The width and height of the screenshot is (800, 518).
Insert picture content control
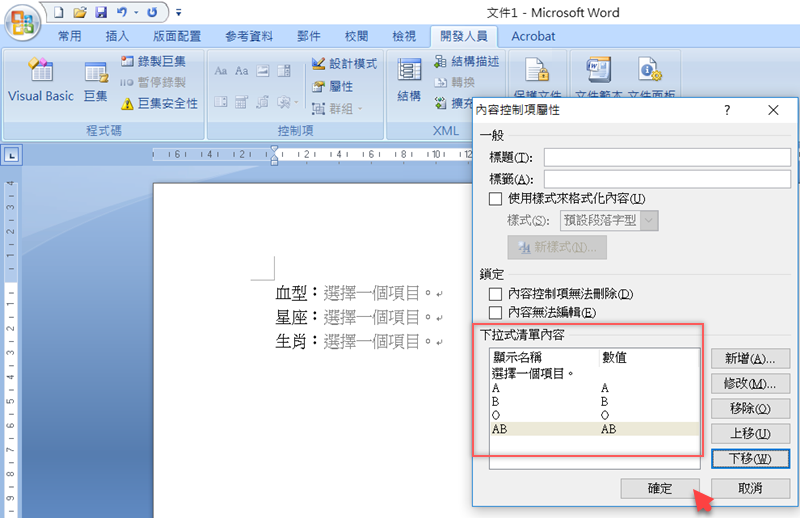[263, 71]
